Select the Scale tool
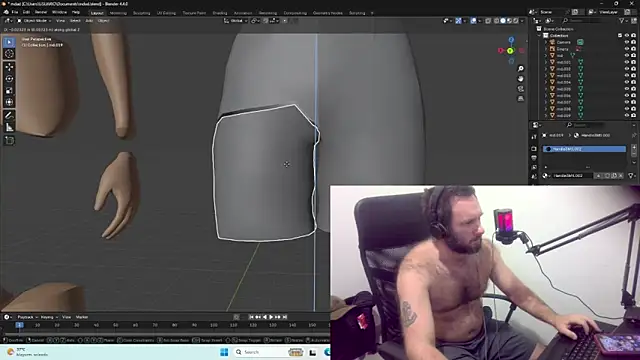This screenshot has width=640, height=360. (x=9, y=91)
